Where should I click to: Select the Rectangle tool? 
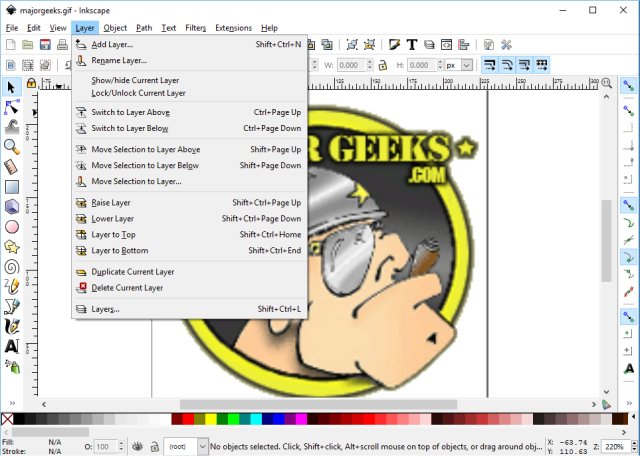11,187
